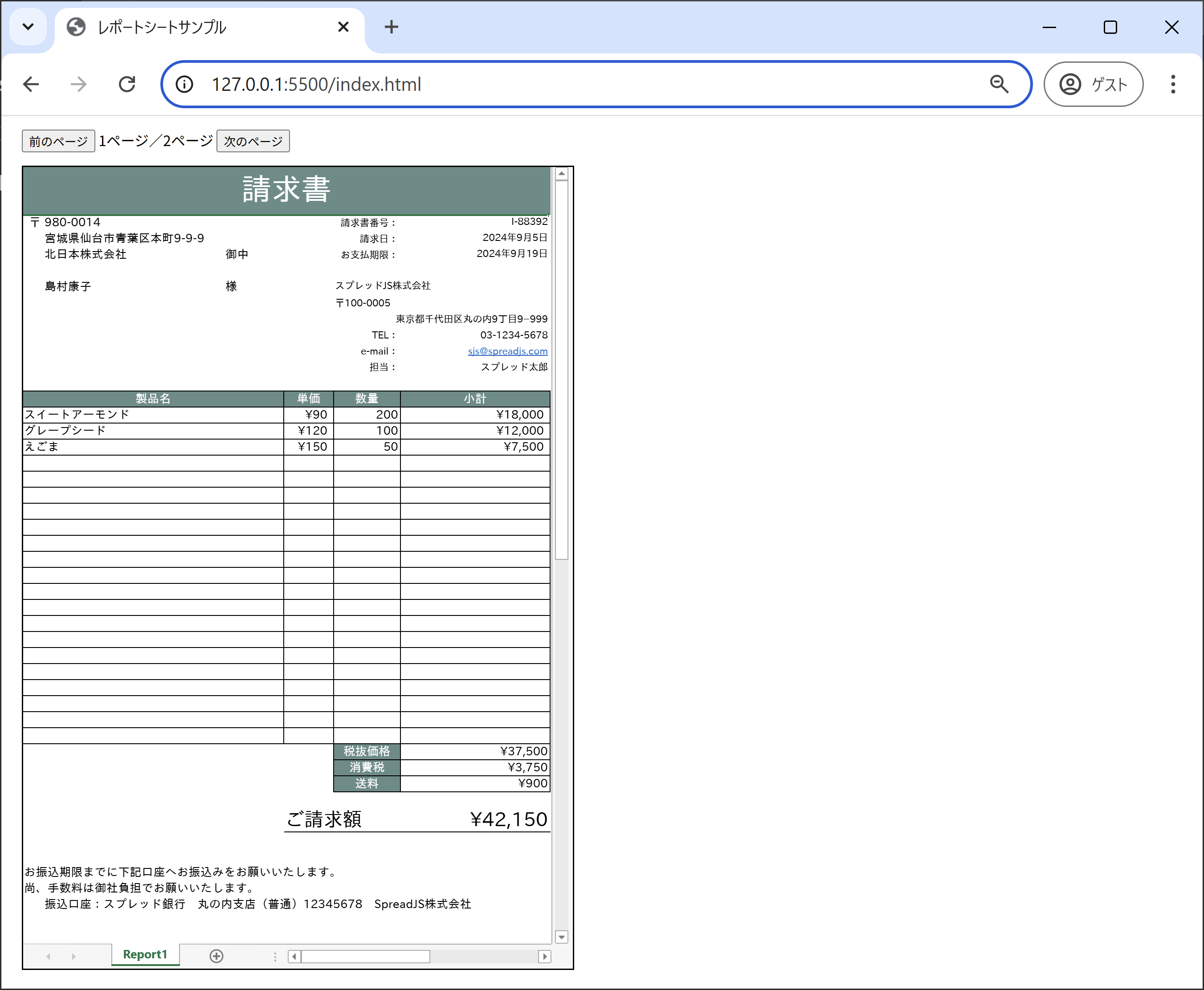Click the ¥7,500 subtotal cell
1204x990 pixels.
475,447
